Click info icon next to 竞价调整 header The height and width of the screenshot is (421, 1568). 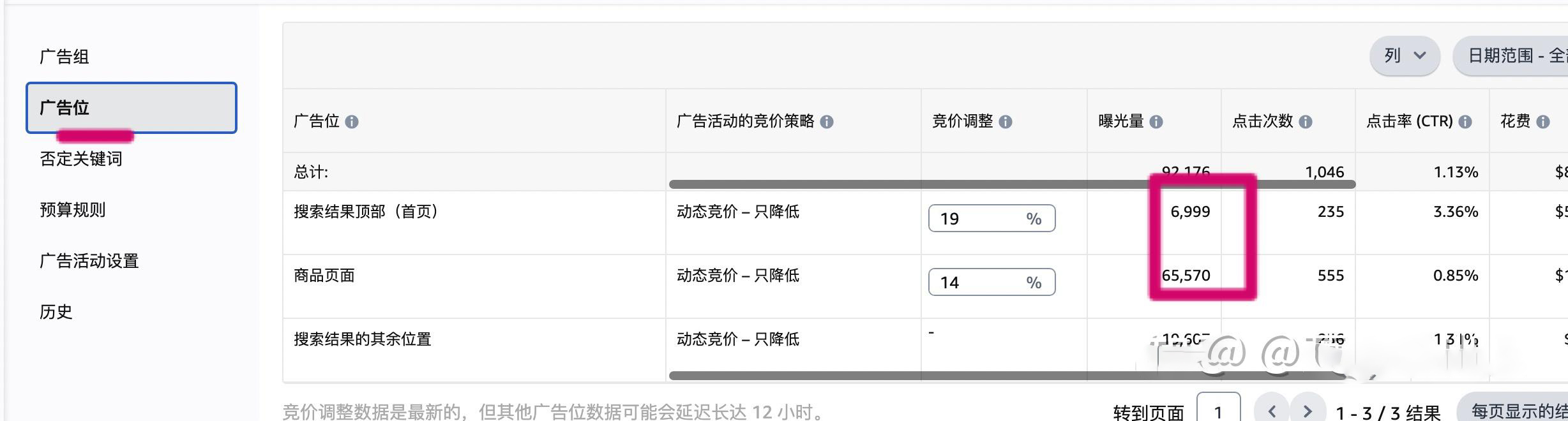[1006, 122]
